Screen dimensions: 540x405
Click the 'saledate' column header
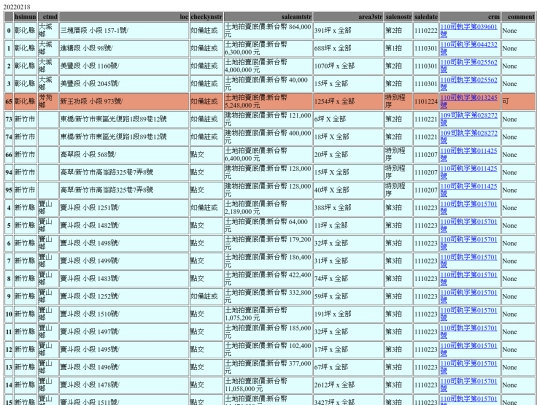point(426,17)
